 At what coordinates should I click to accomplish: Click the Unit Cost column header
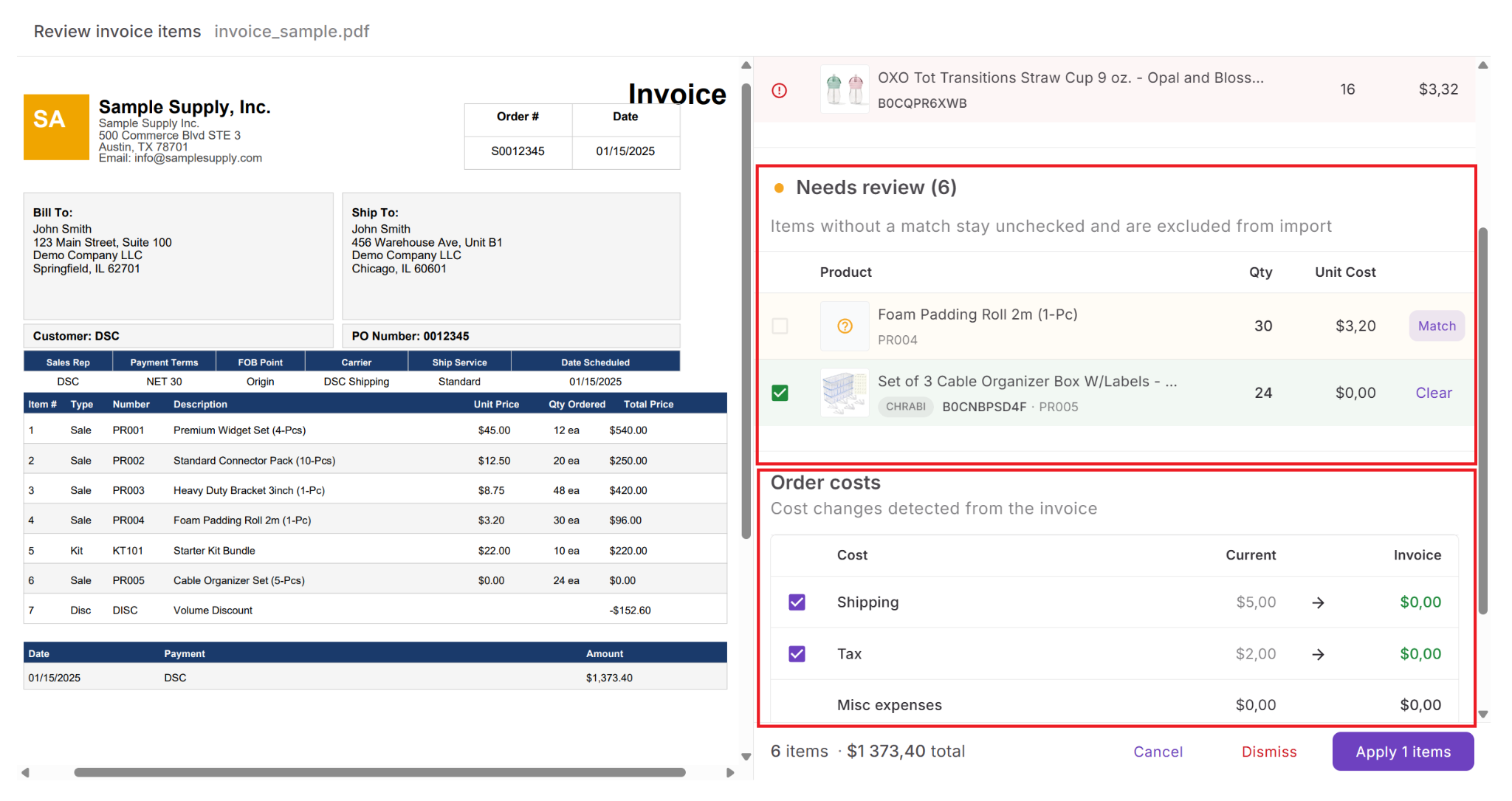[1344, 272]
